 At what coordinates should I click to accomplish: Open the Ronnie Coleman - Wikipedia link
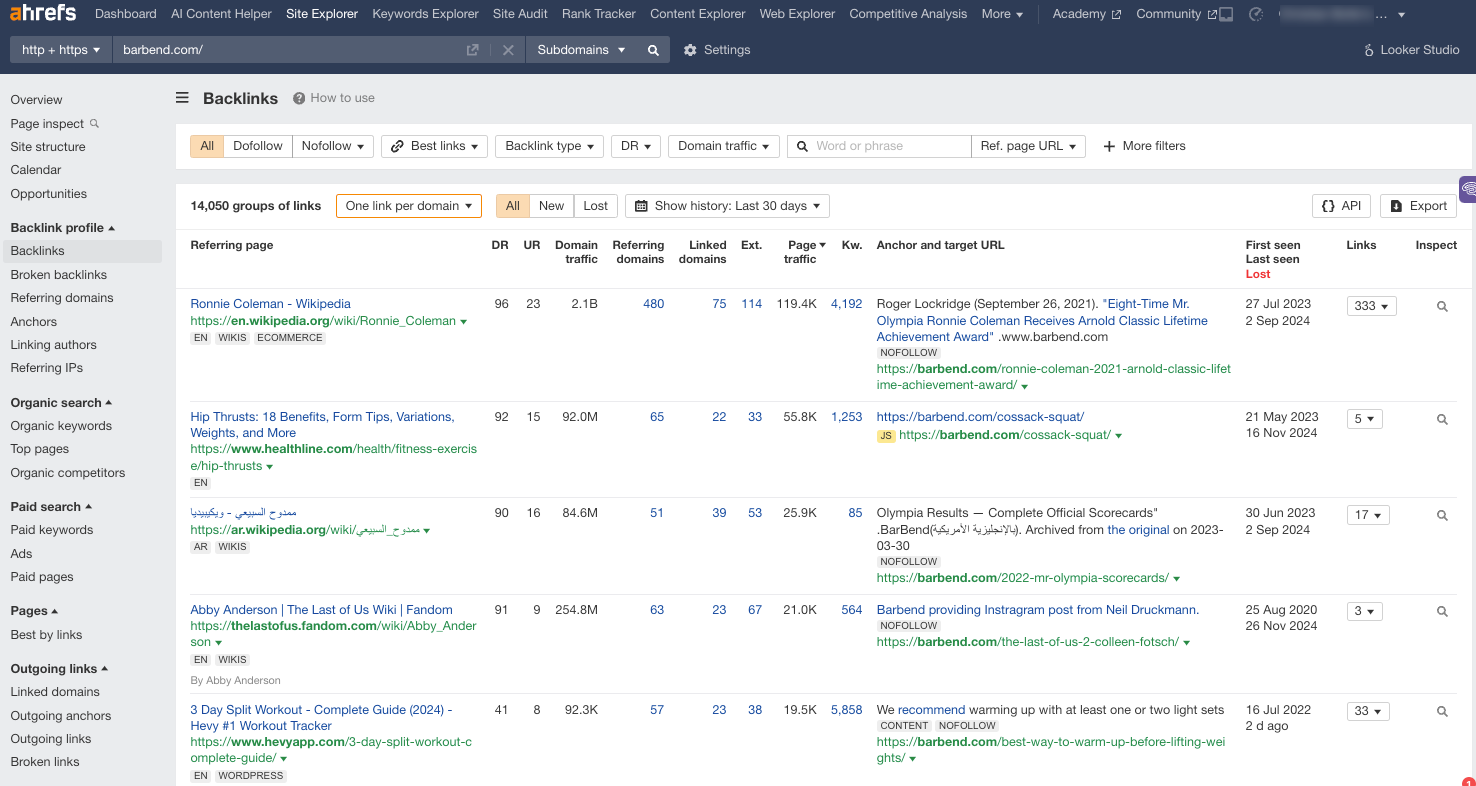point(271,304)
